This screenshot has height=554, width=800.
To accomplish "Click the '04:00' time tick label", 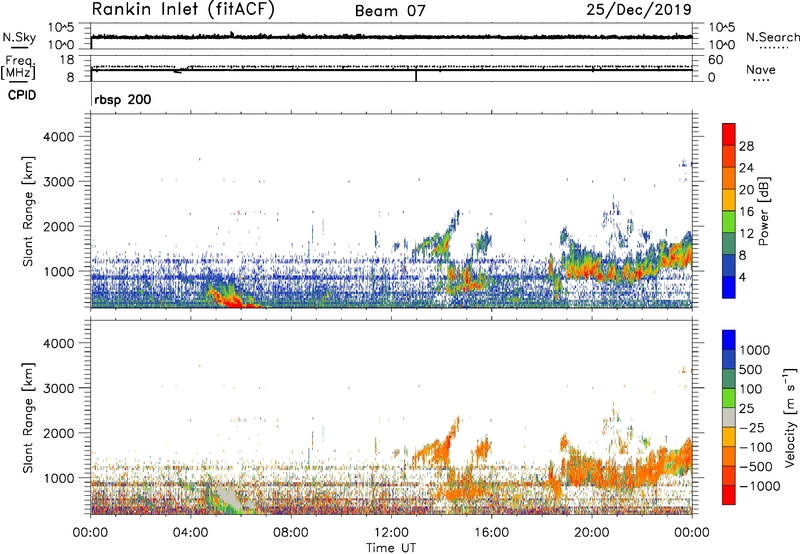I will [190, 533].
